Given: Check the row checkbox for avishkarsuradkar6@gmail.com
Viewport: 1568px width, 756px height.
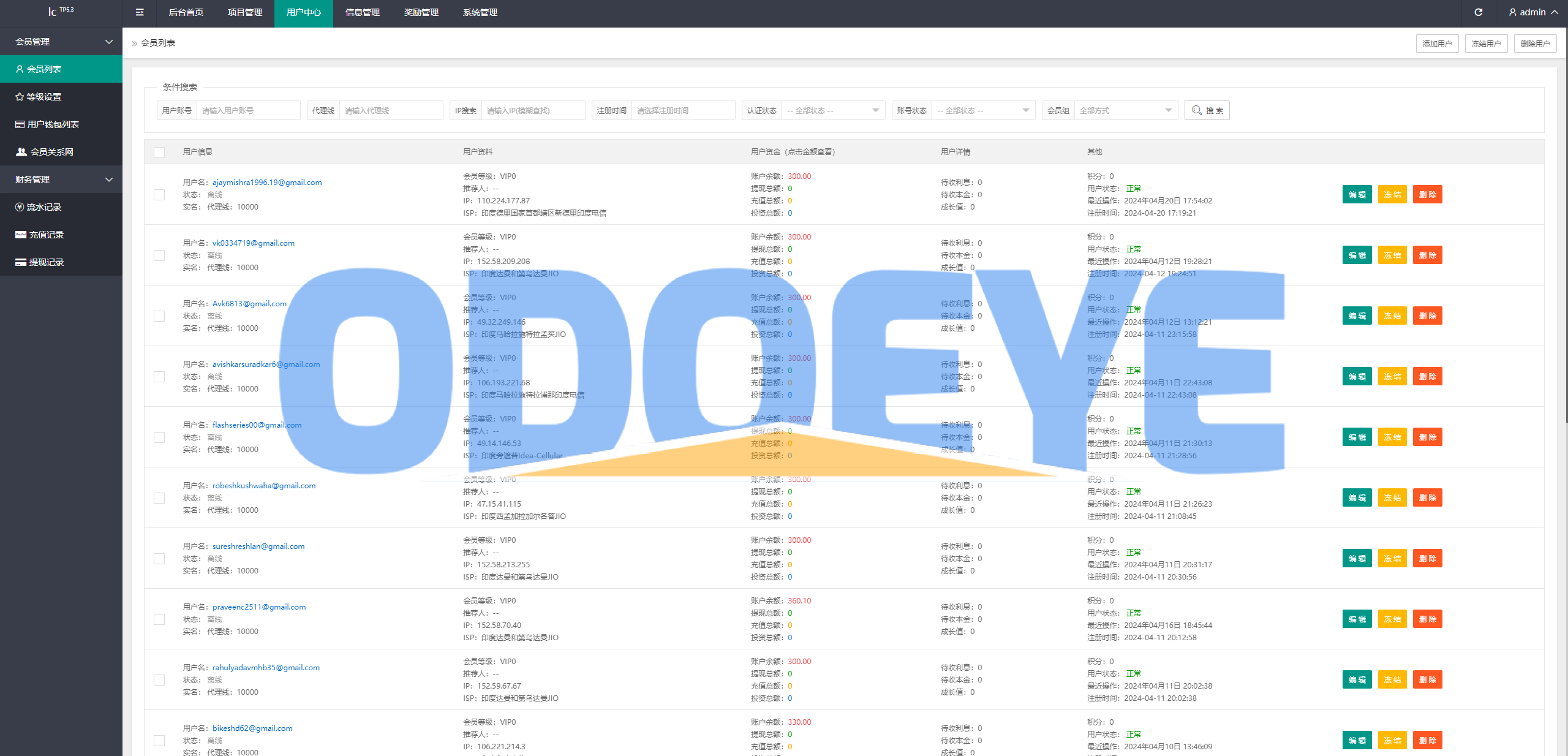Looking at the screenshot, I should tap(159, 377).
